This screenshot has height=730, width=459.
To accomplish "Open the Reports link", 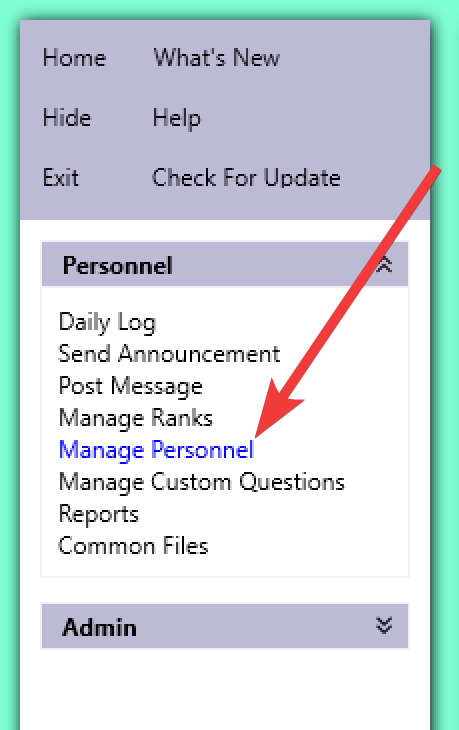I will click(x=99, y=514).
